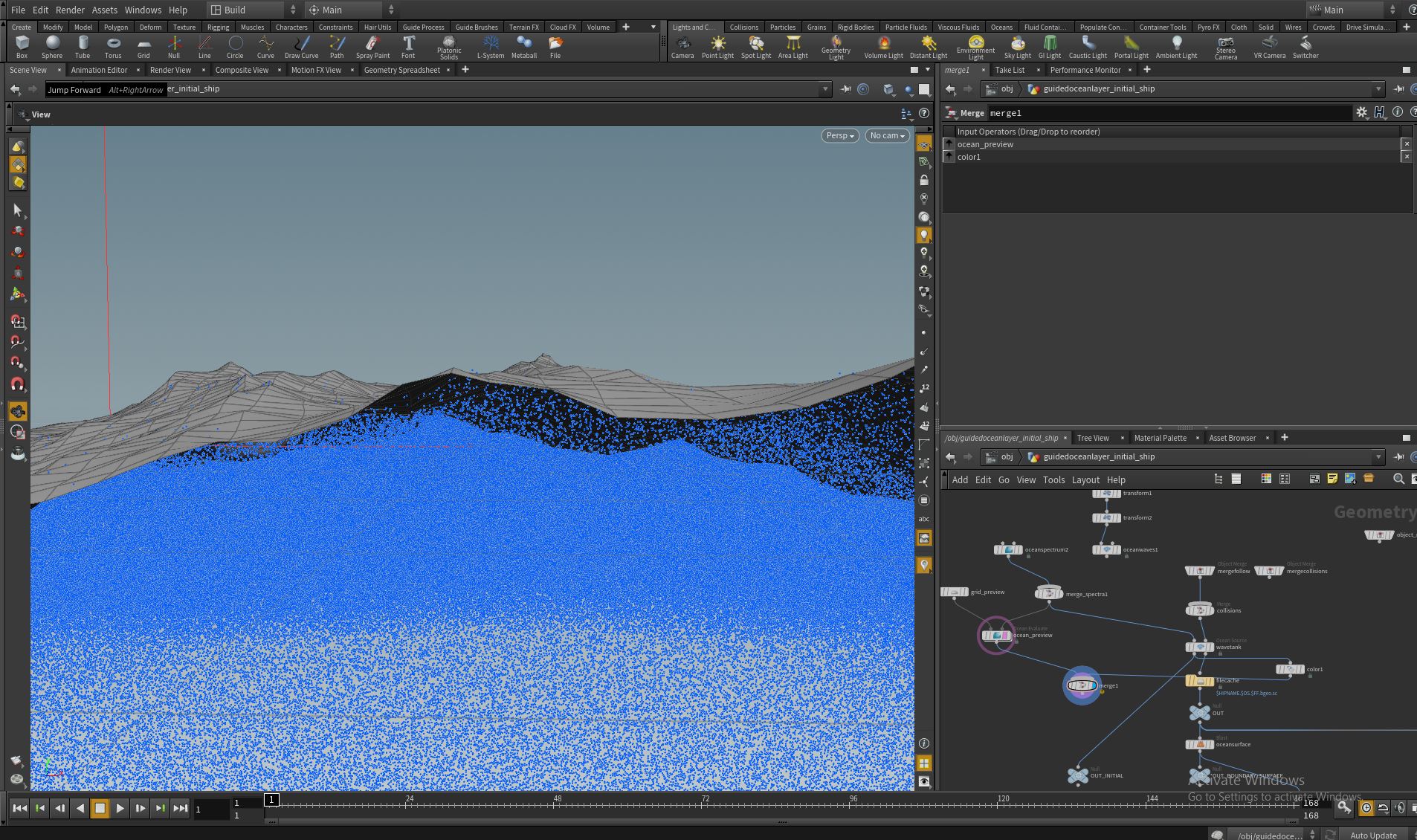Select the Spray Paint shelf tool
Screen dimensions: 1417x840
coord(372,47)
